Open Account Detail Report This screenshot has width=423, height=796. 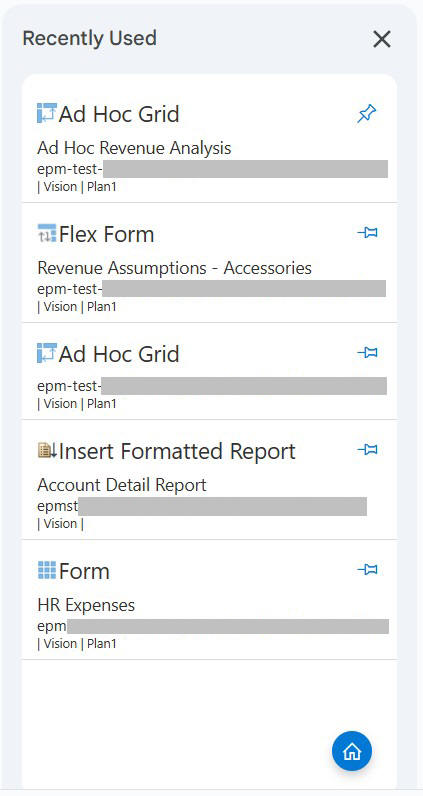tap(122, 485)
